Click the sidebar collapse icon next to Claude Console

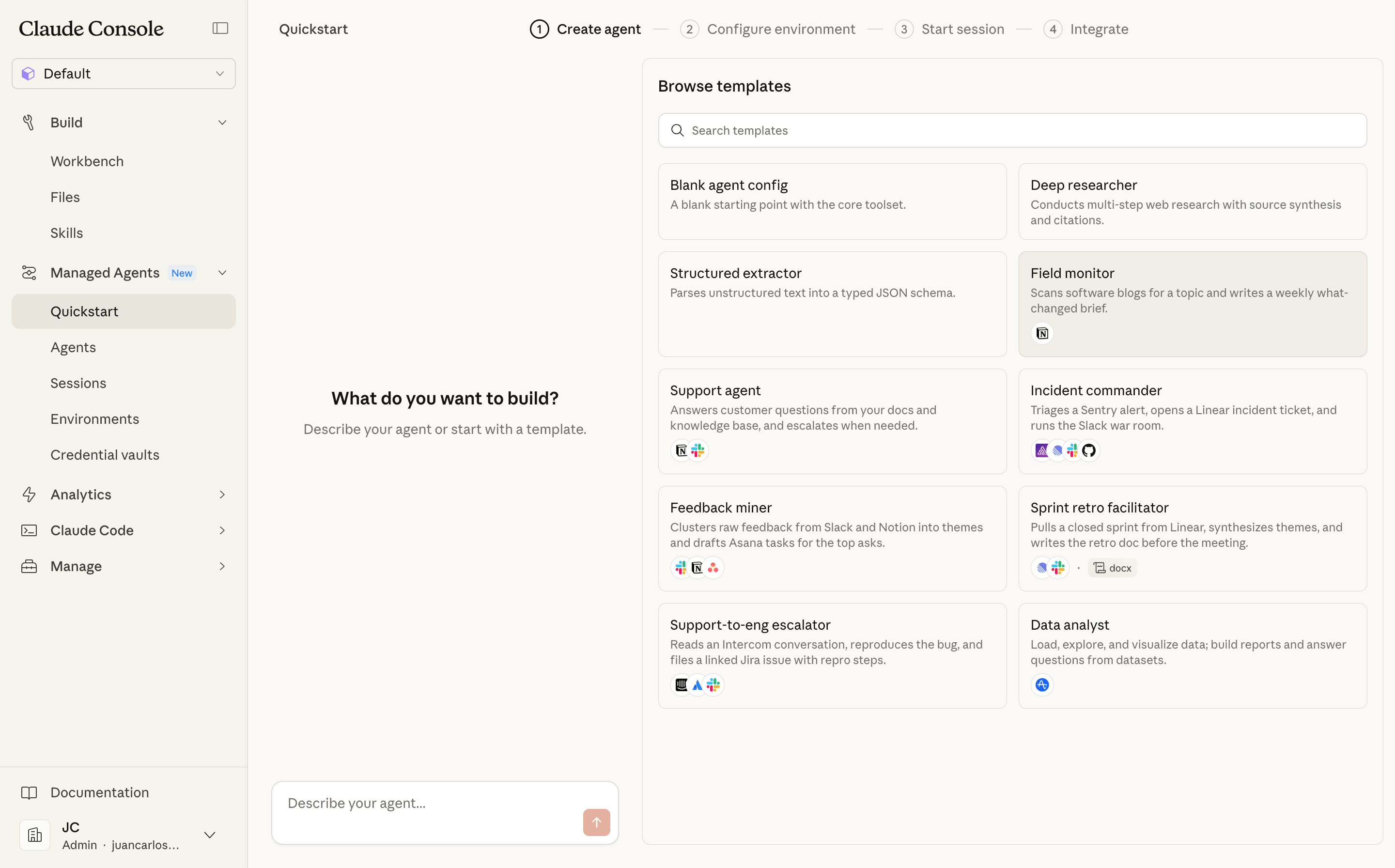click(x=220, y=28)
